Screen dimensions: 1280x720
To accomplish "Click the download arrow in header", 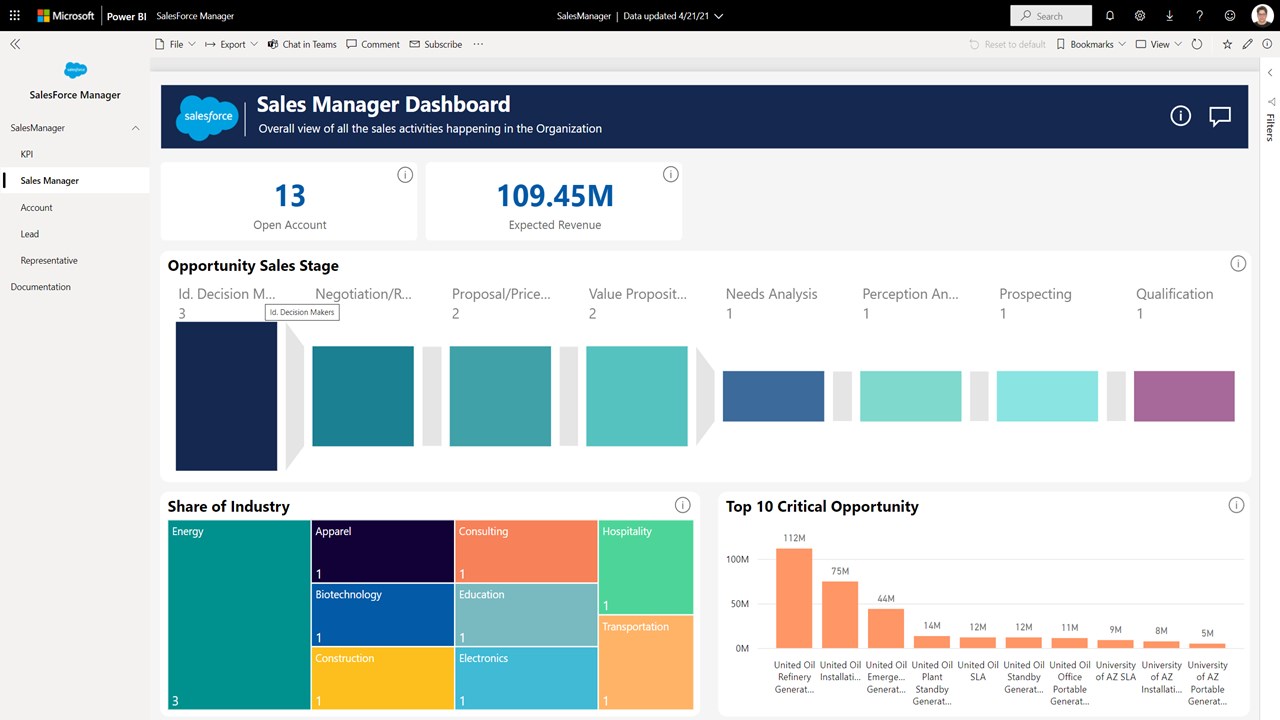I will (x=1170, y=16).
